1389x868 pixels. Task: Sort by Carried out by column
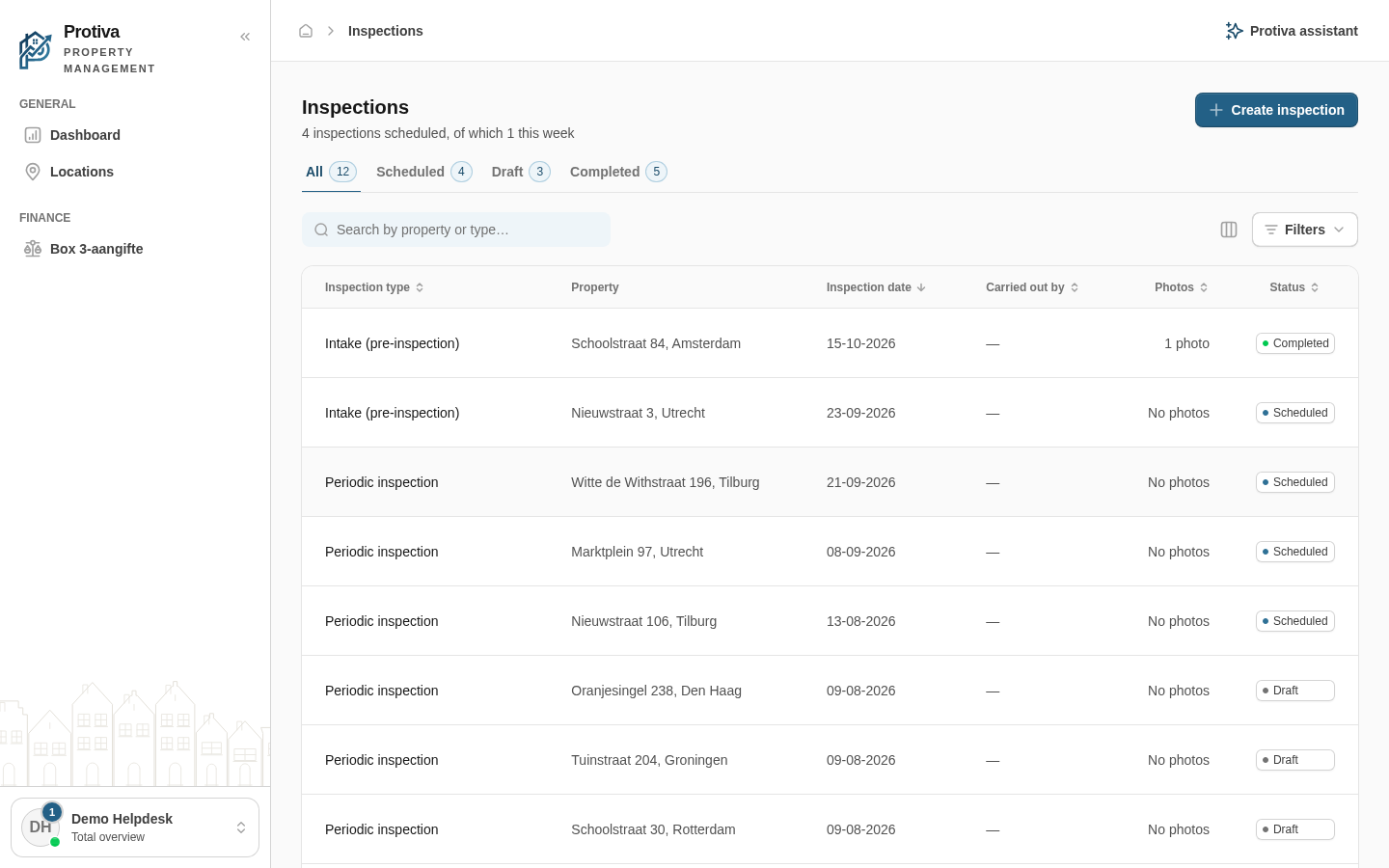(1032, 287)
